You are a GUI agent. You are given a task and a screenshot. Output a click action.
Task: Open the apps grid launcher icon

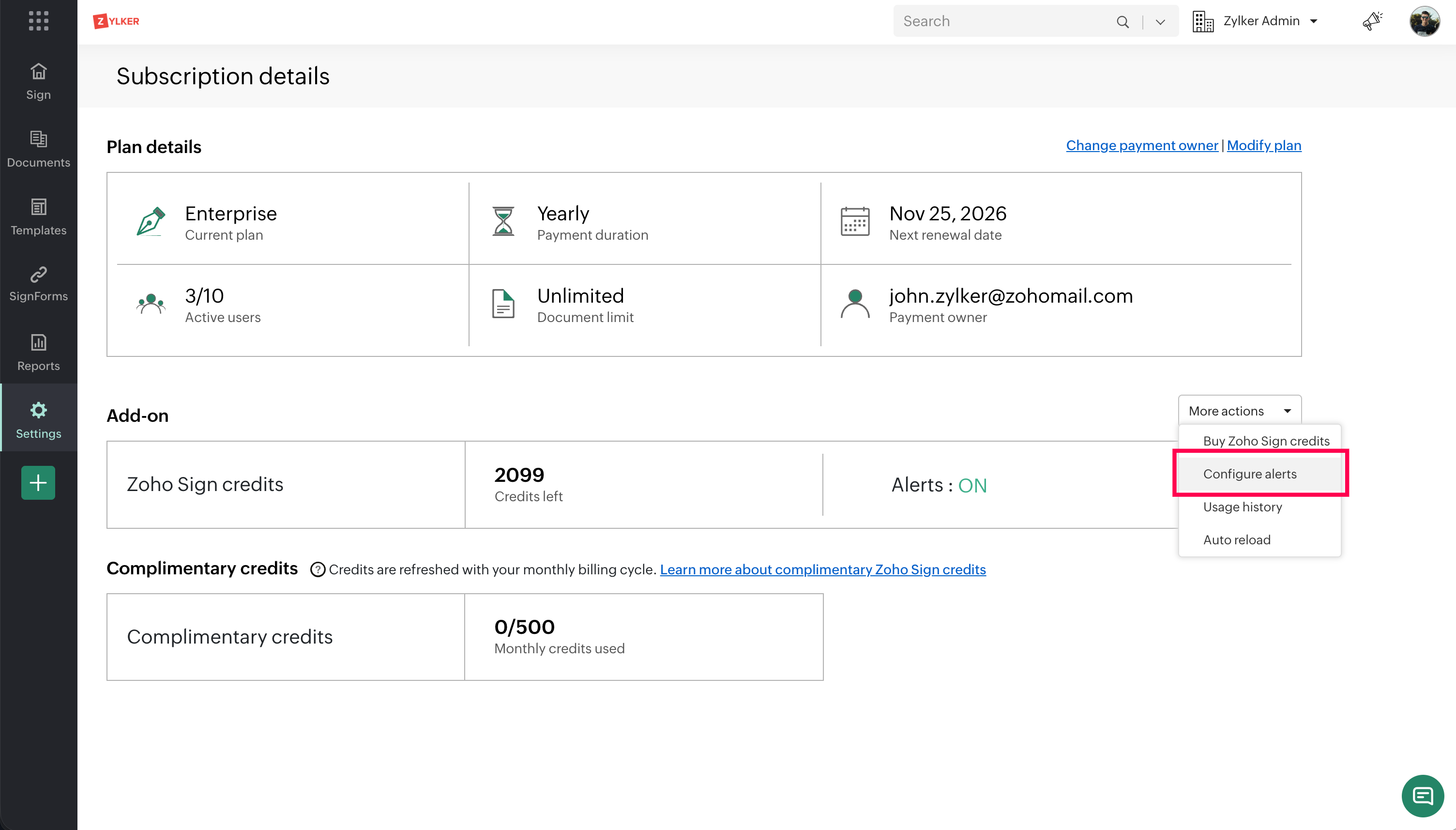[x=38, y=21]
